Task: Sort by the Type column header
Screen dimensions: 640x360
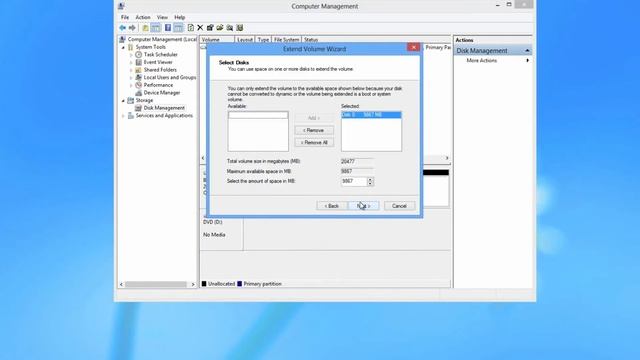Action: tap(263, 40)
